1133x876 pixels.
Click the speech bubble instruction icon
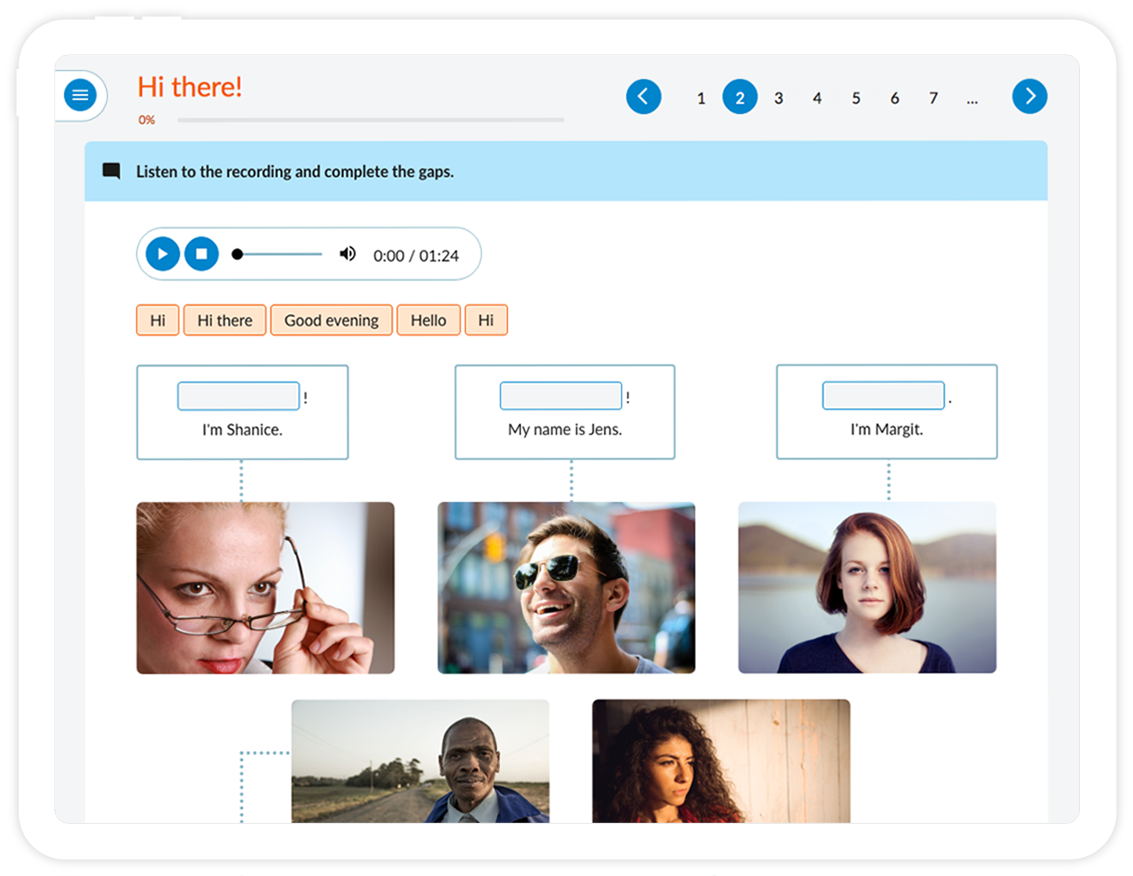[x=112, y=171]
